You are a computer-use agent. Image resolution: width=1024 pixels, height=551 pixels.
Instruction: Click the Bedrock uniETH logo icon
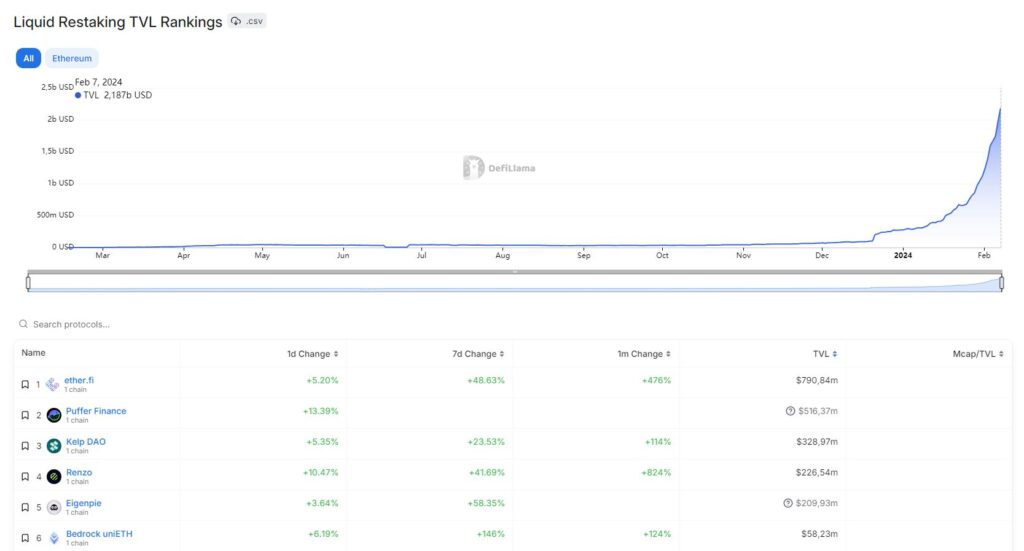click(54, 538)
